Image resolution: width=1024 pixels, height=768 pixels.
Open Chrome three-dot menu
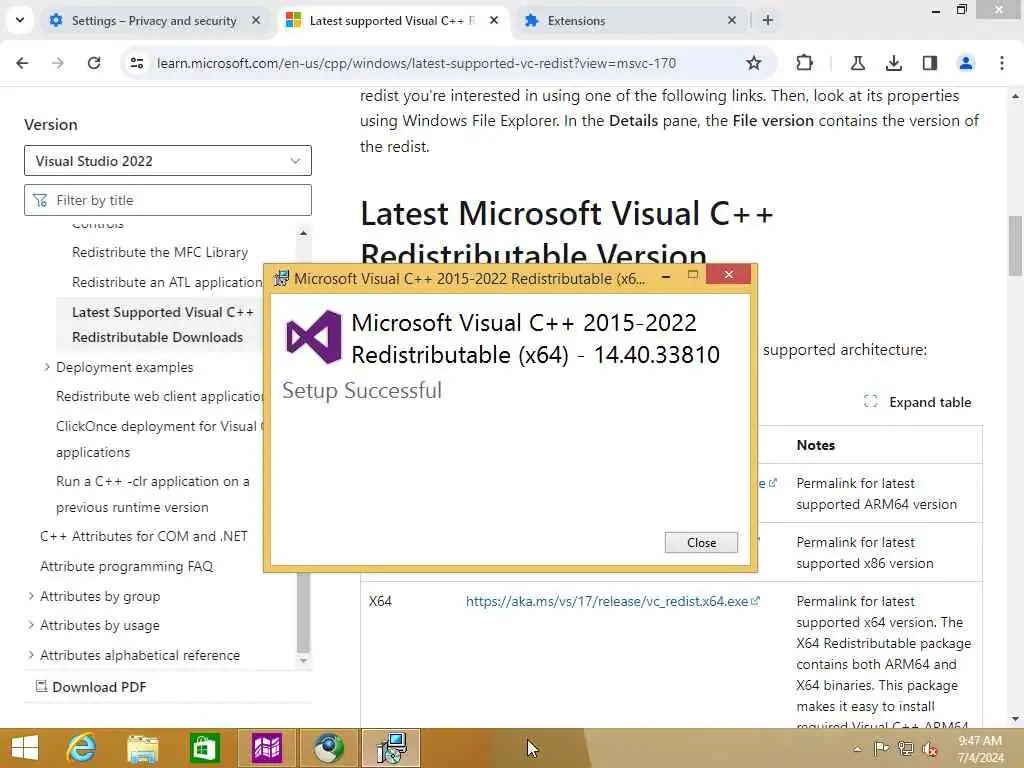click(x=1001, y=63)
